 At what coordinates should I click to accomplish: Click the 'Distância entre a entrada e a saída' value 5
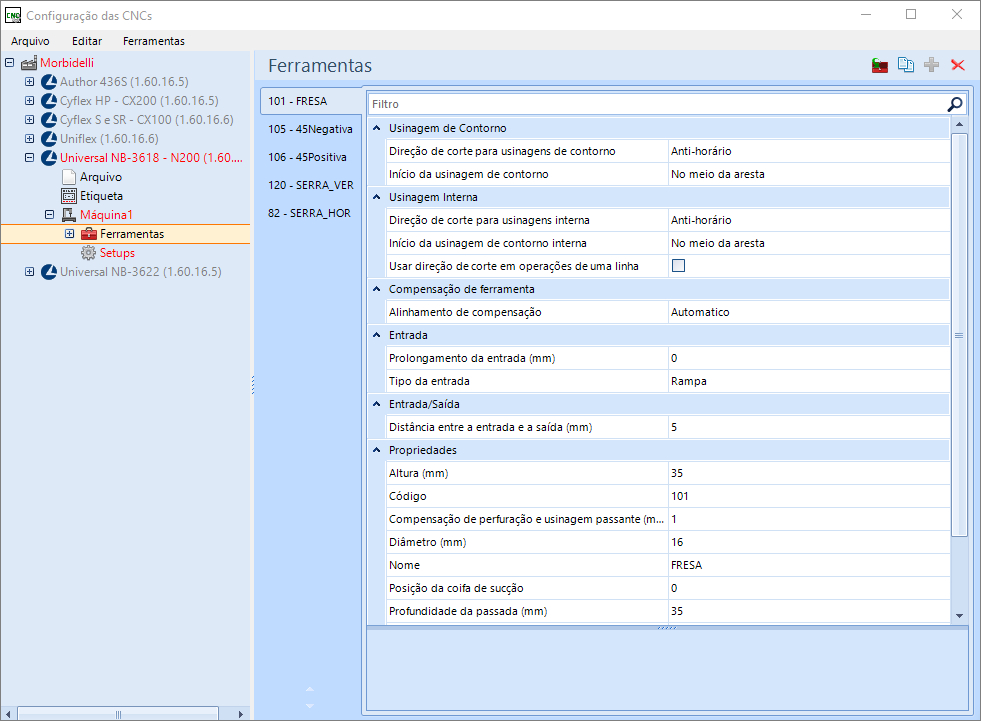click(808, 427)
